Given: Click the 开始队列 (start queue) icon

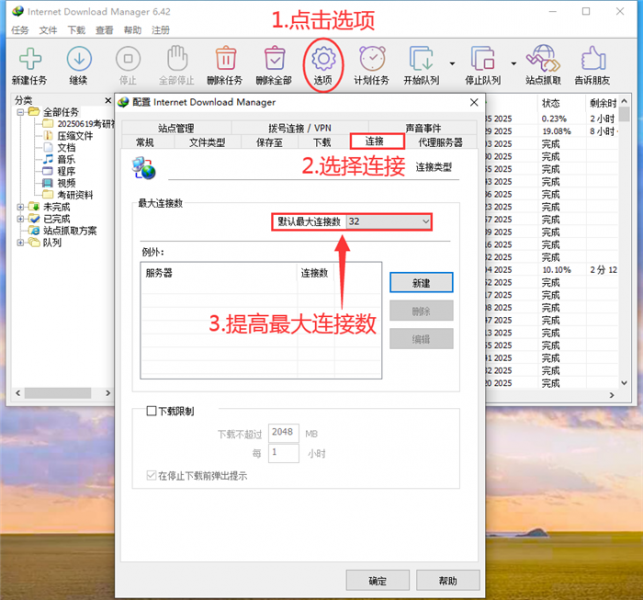Looking at the screenshot, I should [x=421, y=59].
